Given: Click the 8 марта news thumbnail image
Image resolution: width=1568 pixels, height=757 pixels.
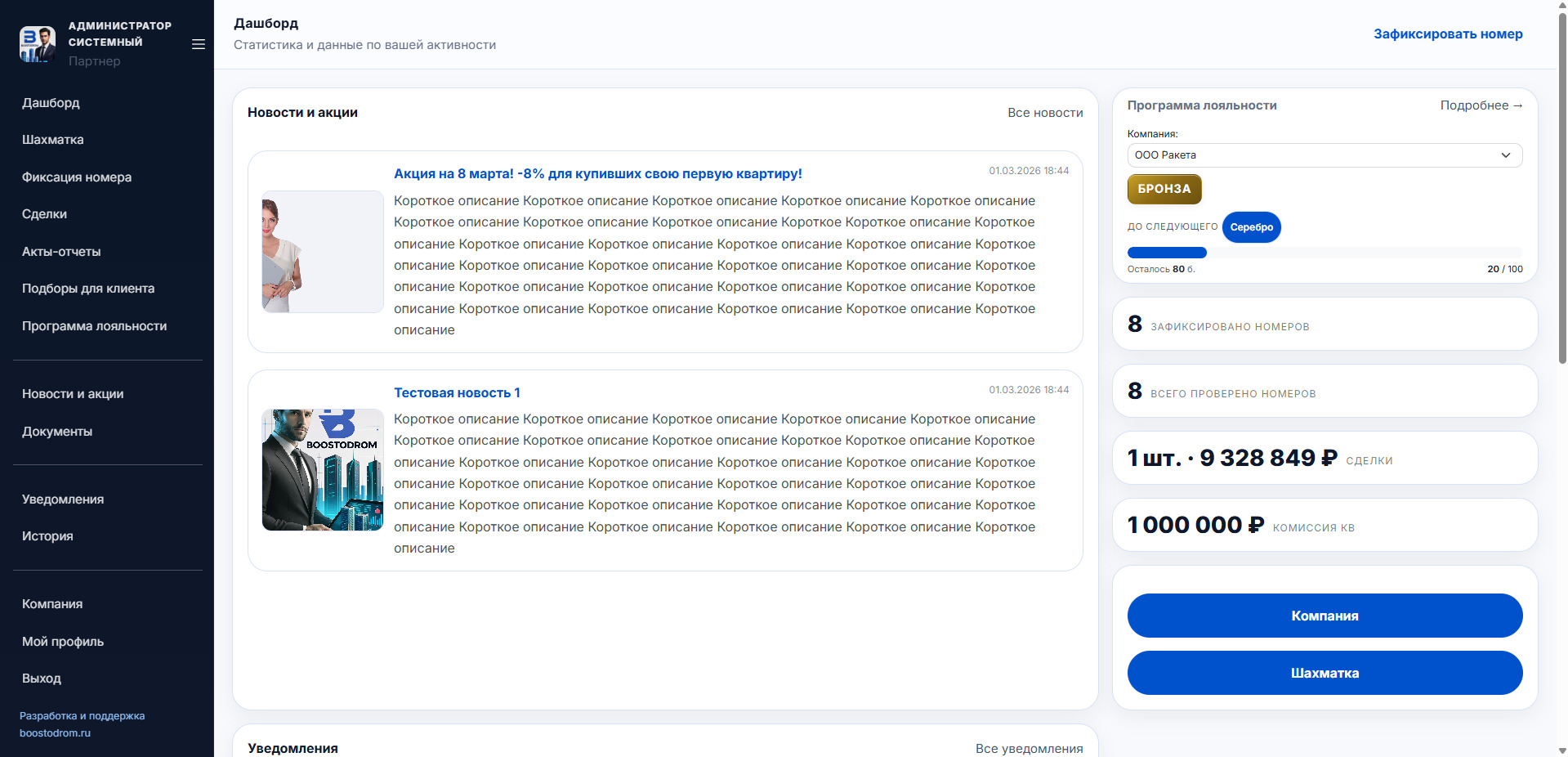Looking at the screenshot, I should click(323, 252).
